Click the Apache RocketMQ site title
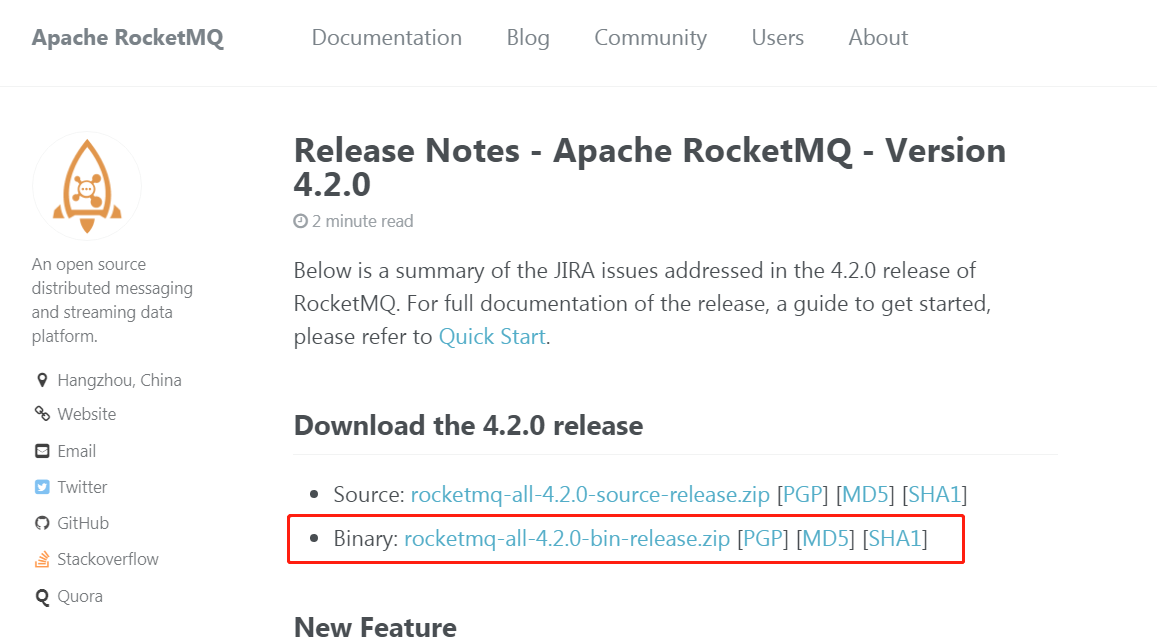 pos(128,38)
